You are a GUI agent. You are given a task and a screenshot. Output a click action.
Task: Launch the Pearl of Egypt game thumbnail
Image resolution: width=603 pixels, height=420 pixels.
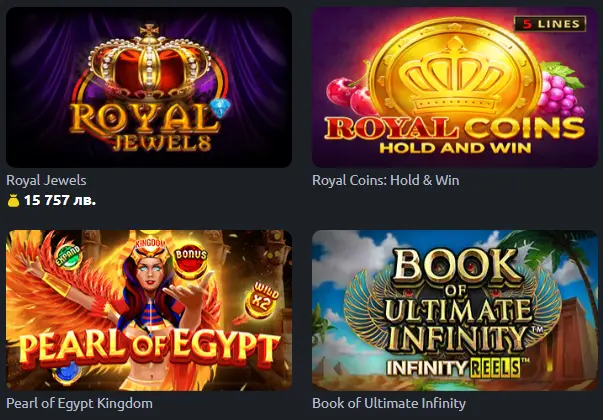pos(149,310)
